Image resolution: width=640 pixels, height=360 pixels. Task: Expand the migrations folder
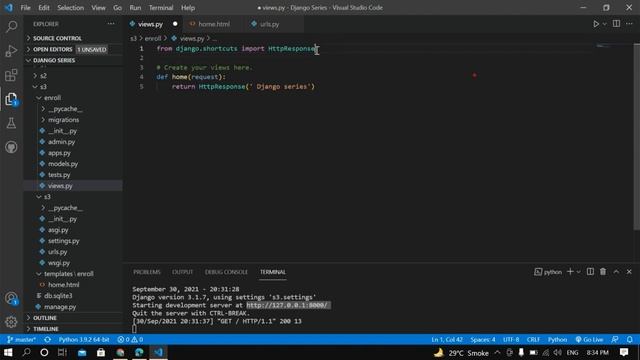coord(73,120)
